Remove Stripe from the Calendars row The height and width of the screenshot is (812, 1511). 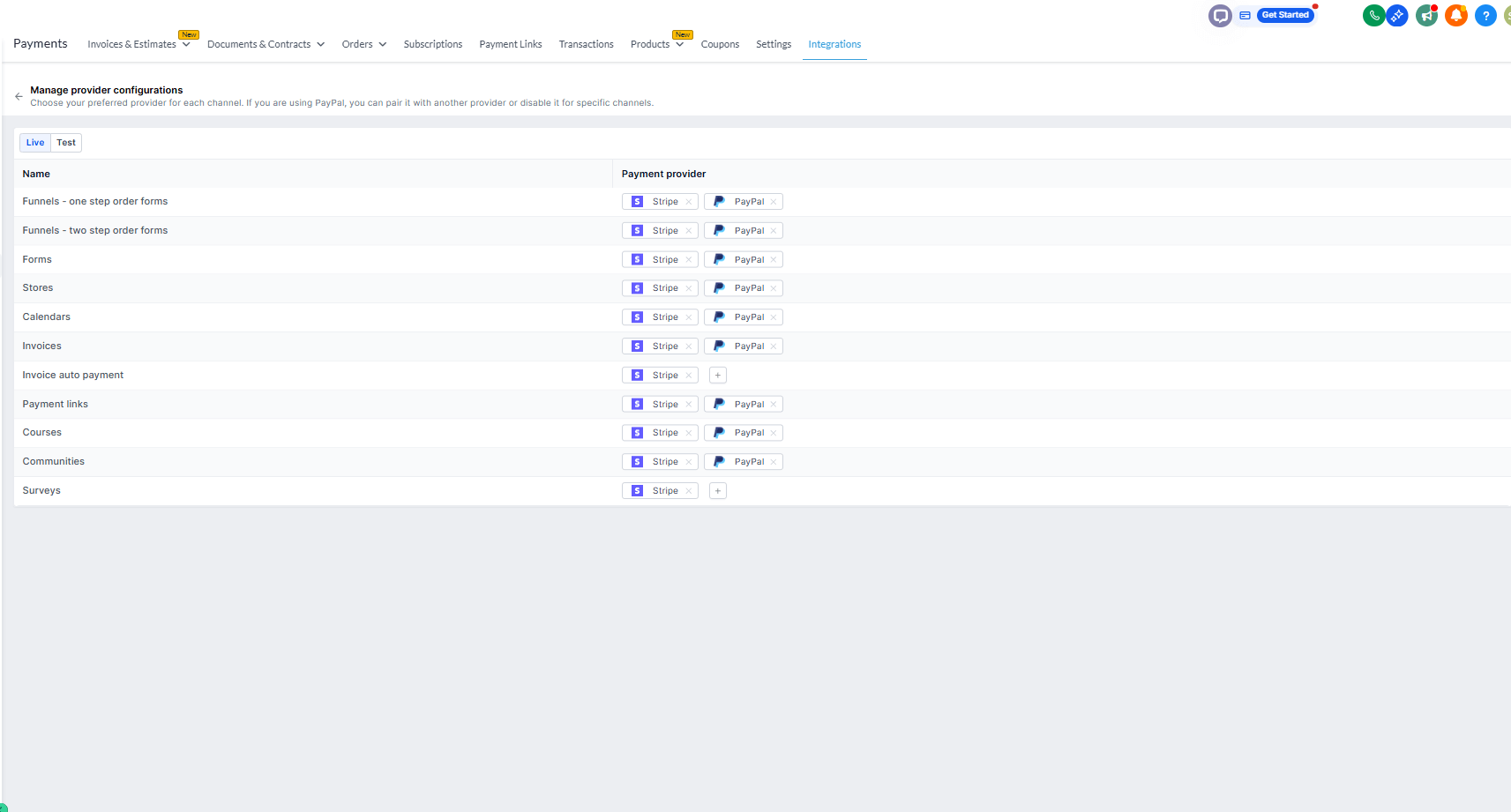[x=689, y=317]
